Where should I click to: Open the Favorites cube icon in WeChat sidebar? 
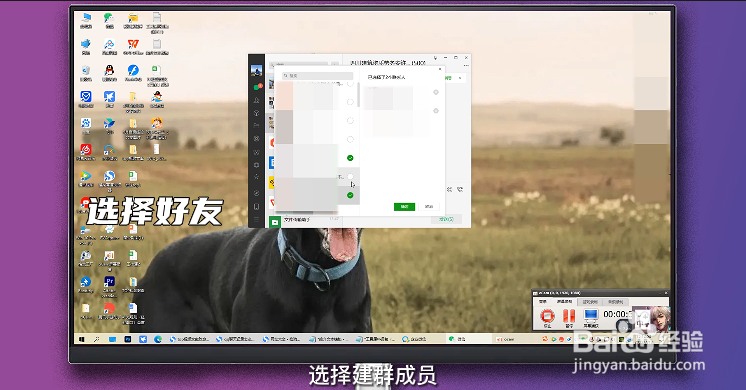point(256,113)
